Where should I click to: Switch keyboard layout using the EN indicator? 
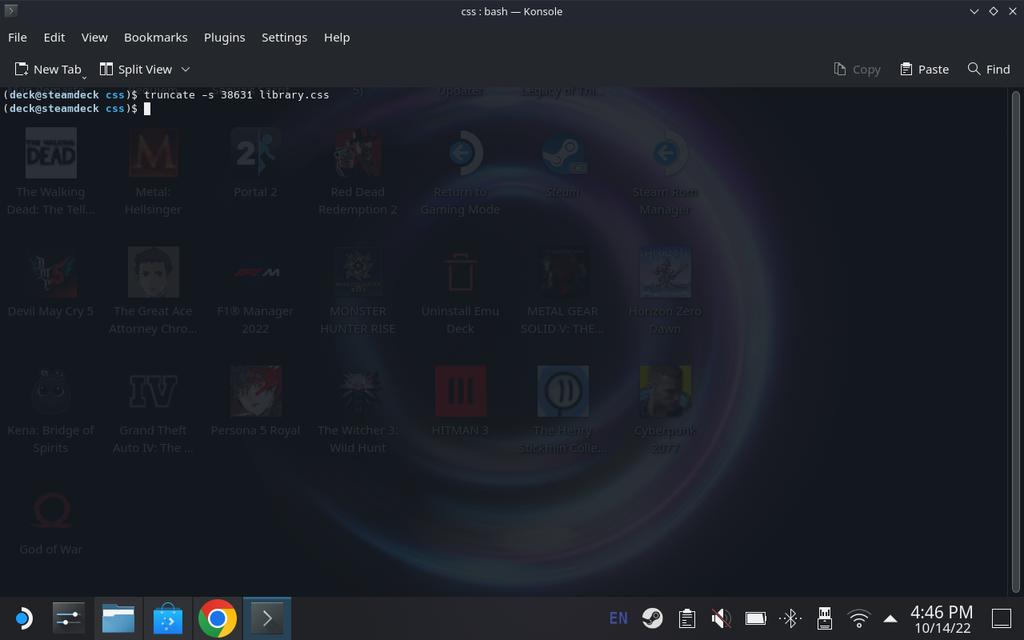coord(618,618)
